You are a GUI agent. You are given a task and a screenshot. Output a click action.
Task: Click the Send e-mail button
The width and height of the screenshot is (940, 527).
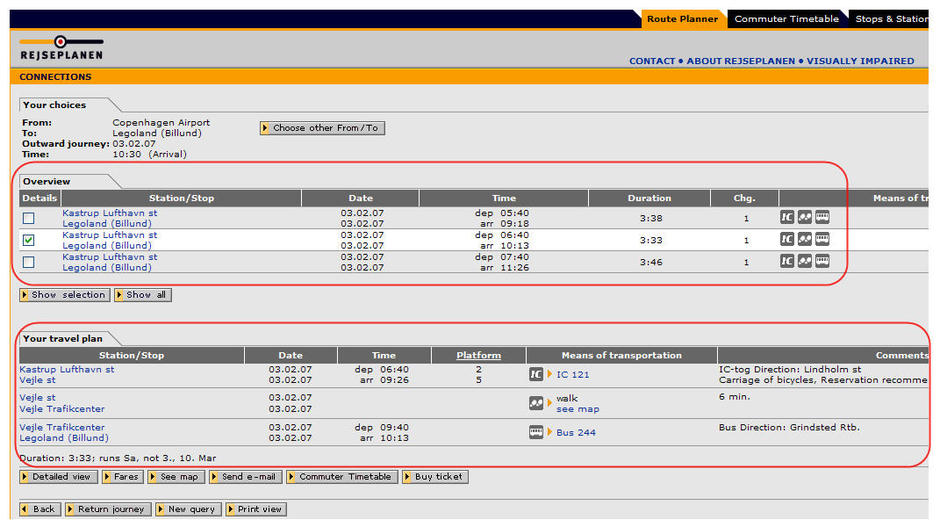pyautogui.click(x=246, y=477)
